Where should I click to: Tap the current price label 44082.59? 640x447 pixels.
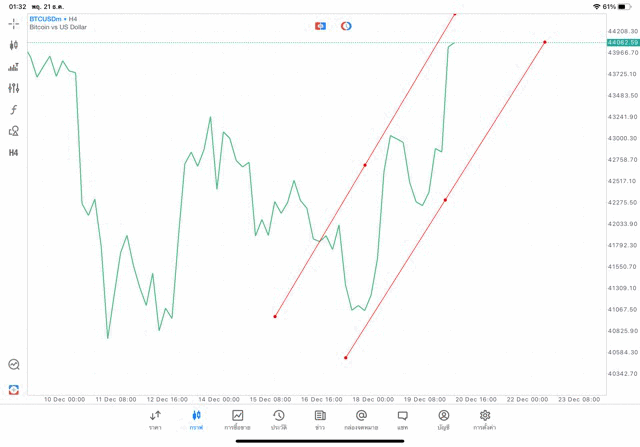622,42
